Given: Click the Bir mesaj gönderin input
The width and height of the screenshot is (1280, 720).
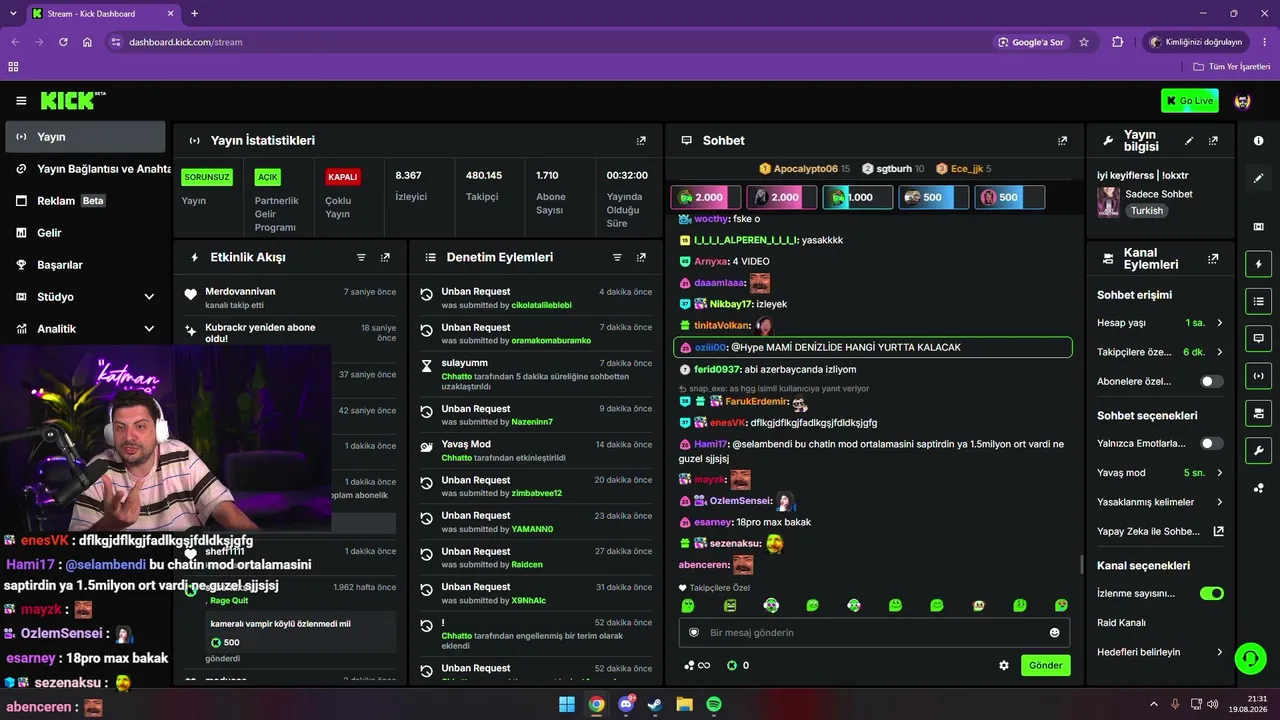Looking at the screenshot, I should [872, 633].
